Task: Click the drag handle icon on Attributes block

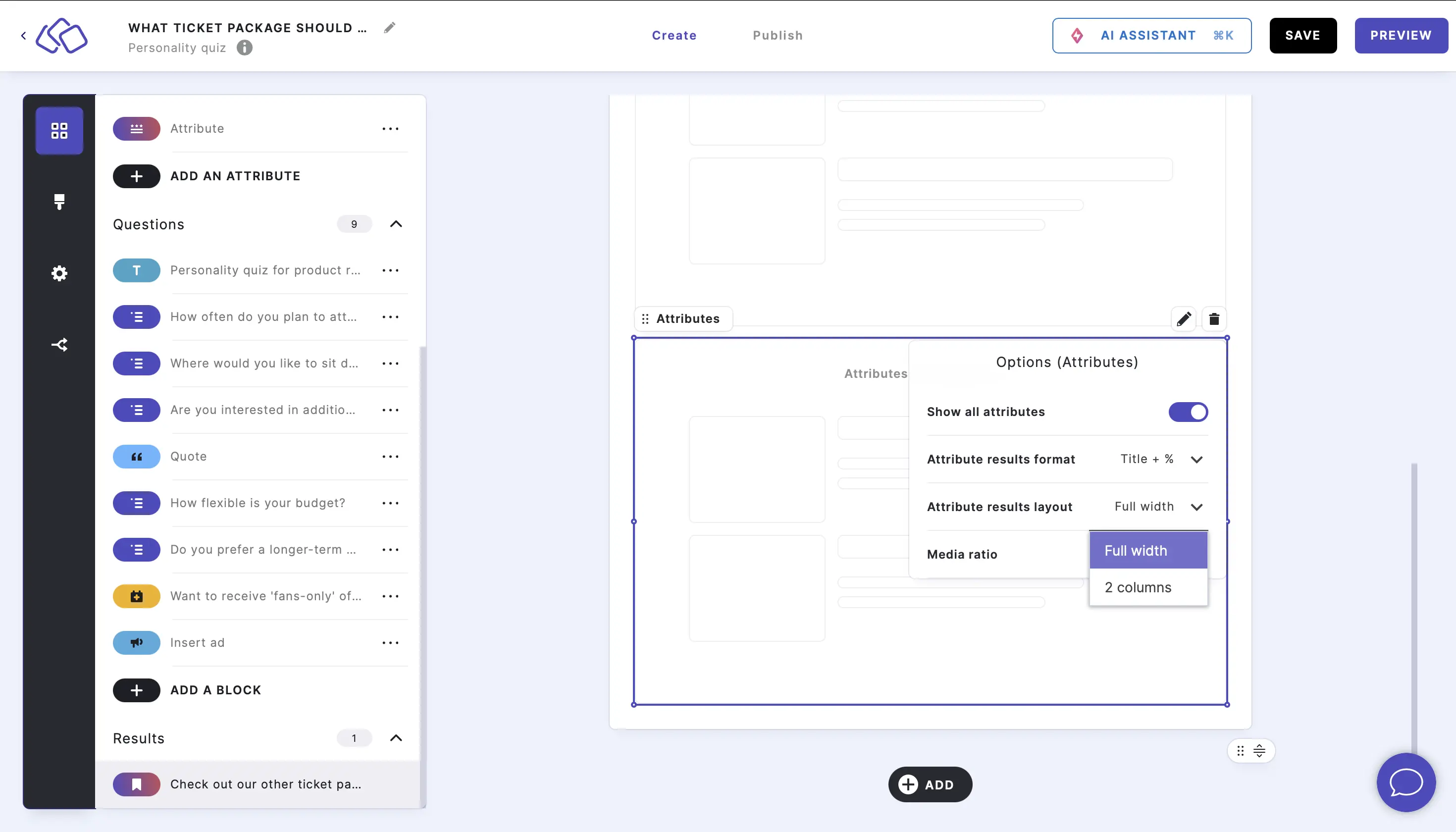Action: coord(647,319)
